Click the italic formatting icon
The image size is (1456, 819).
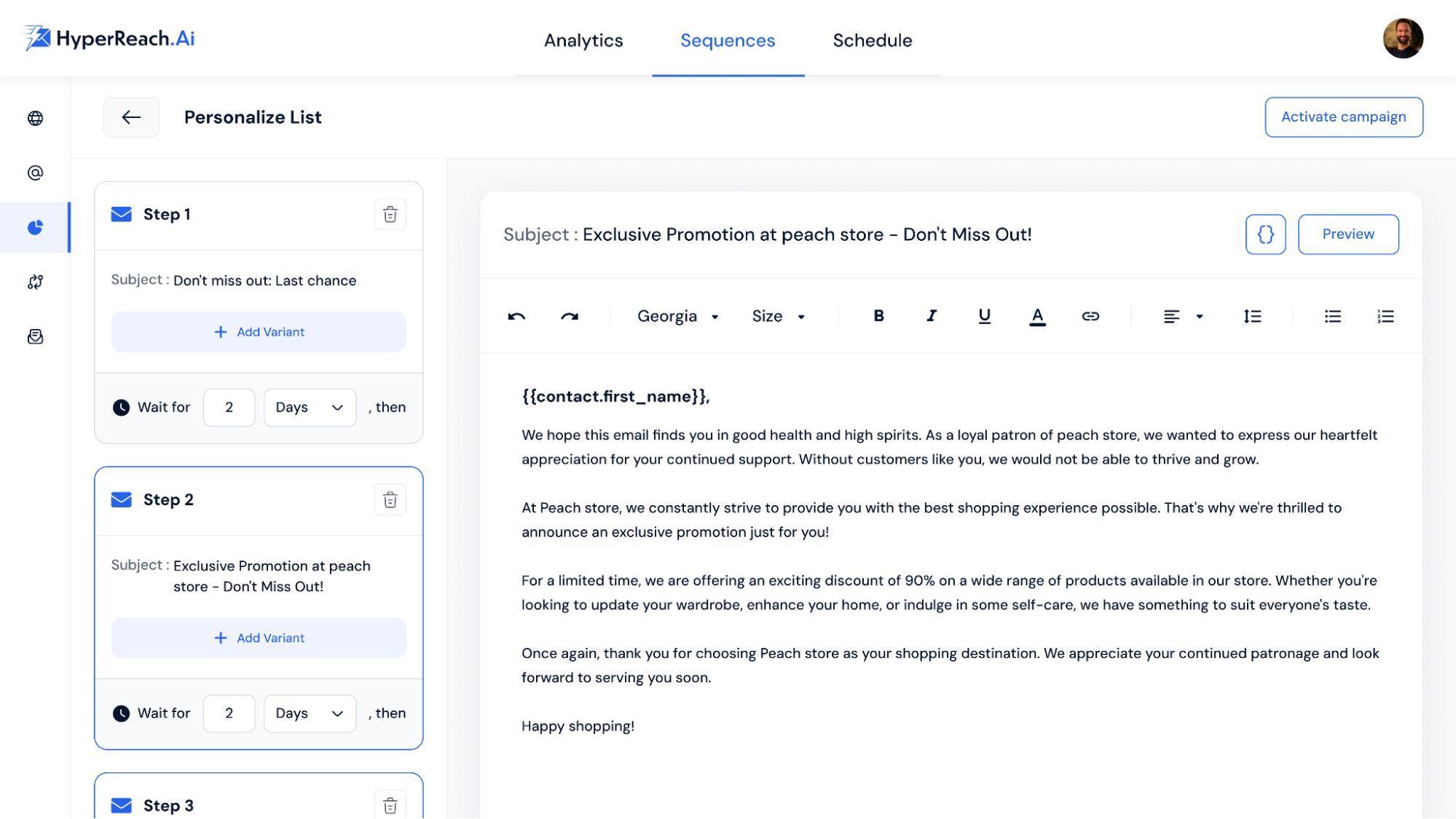click(930, 315)
